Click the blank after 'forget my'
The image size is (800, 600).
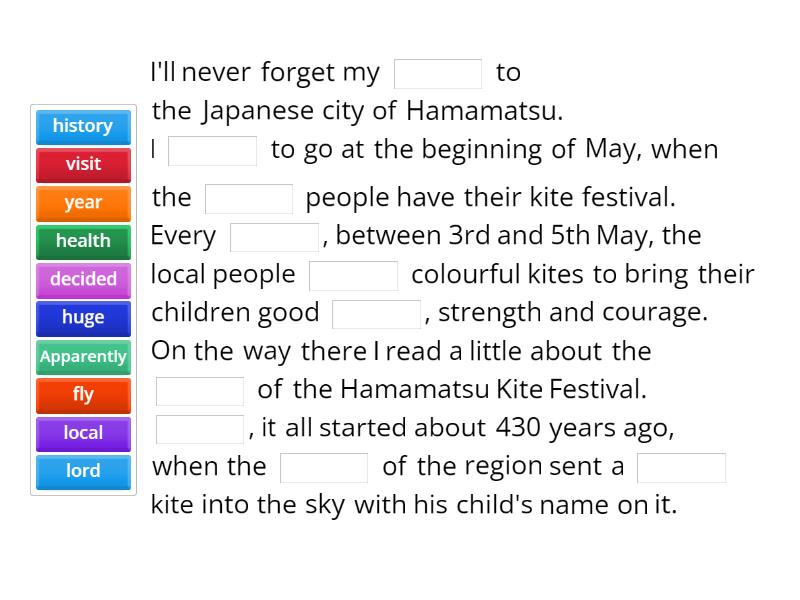click(x=439, y=72)
